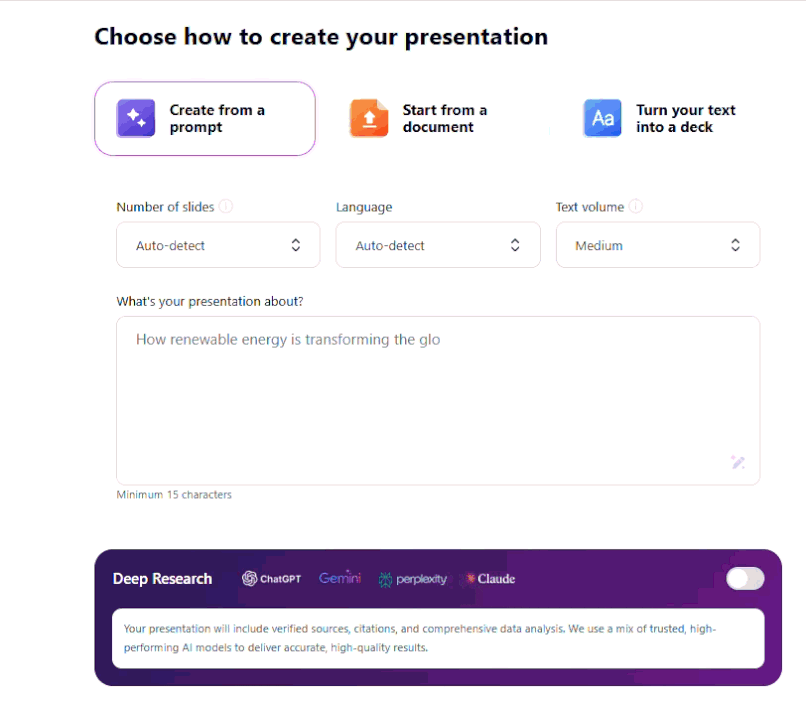806x705 pixels.
Task: Select Turn your text into a deck
Action: (672, 119)
